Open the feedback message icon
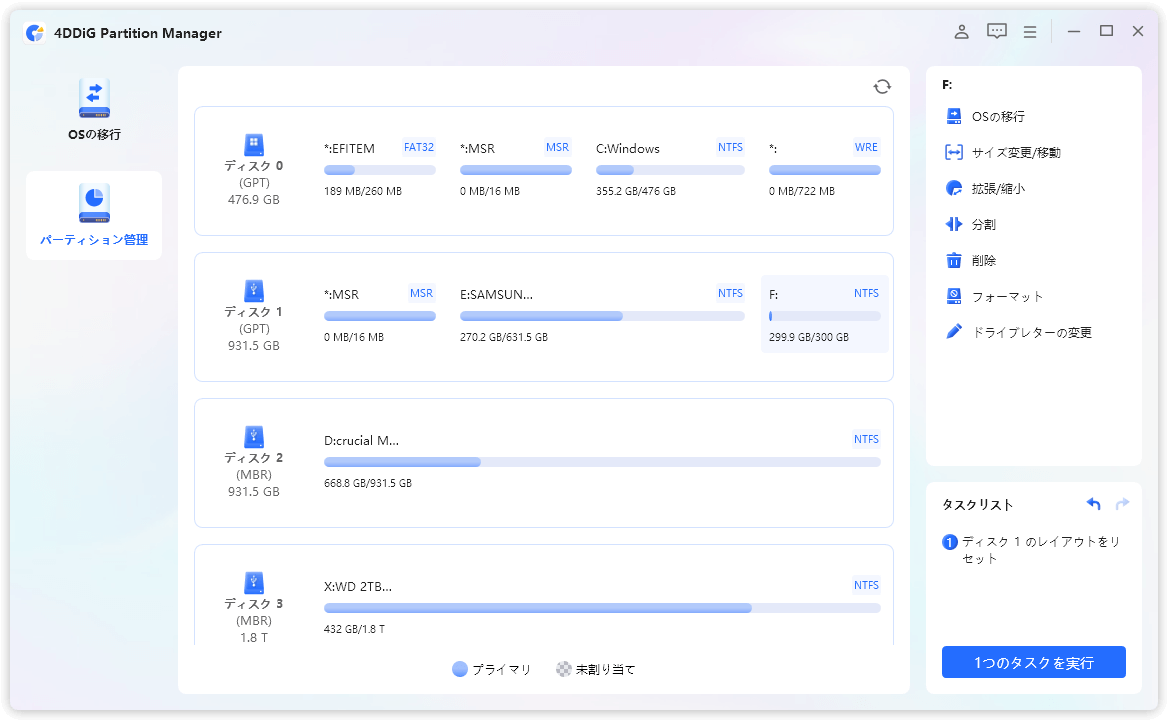Image resolution: width=1168 pixels, height=720 pixels. [x=997, y=32]
